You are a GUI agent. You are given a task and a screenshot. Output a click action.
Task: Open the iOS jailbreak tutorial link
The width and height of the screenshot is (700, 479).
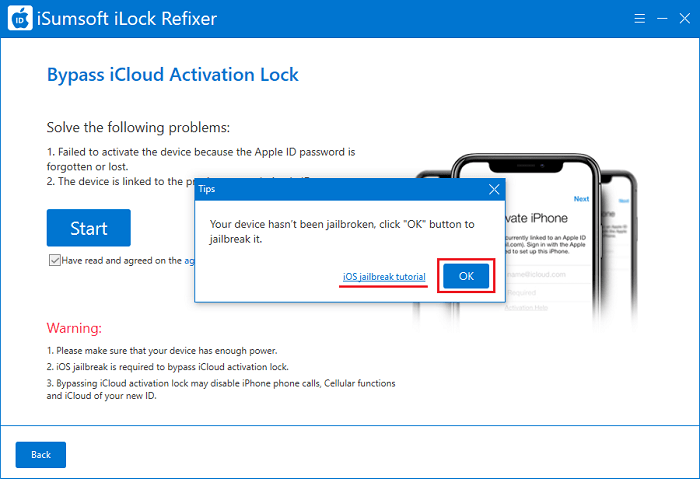[384, 277]
